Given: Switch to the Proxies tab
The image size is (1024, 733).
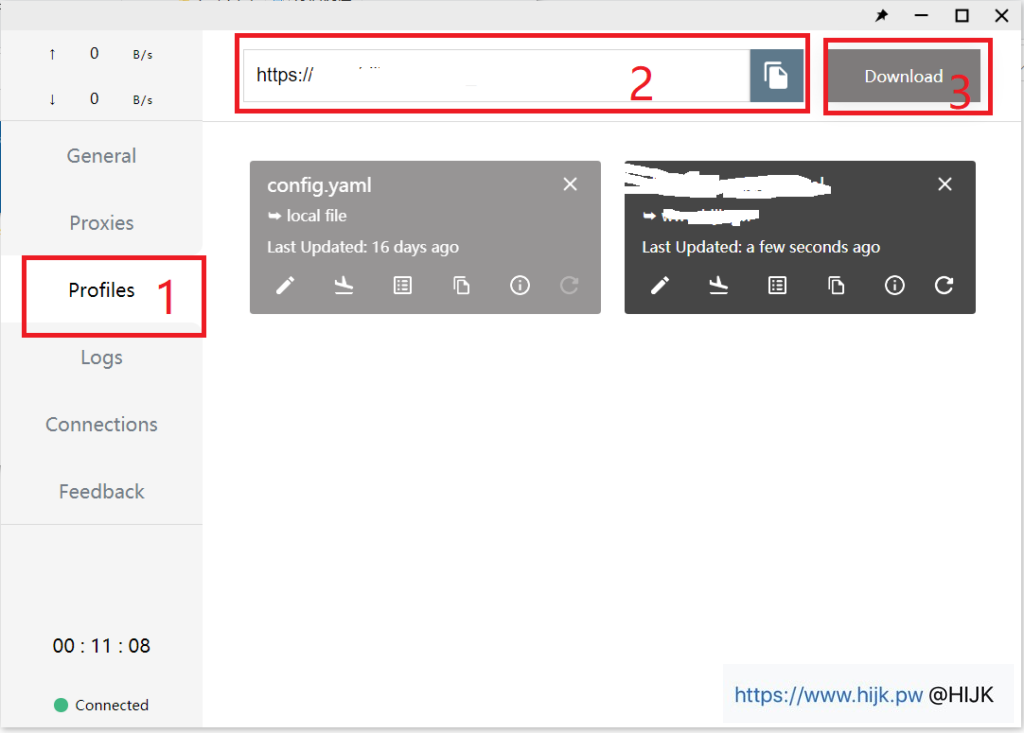Looking at the screenshot, I should pos(102,223).
